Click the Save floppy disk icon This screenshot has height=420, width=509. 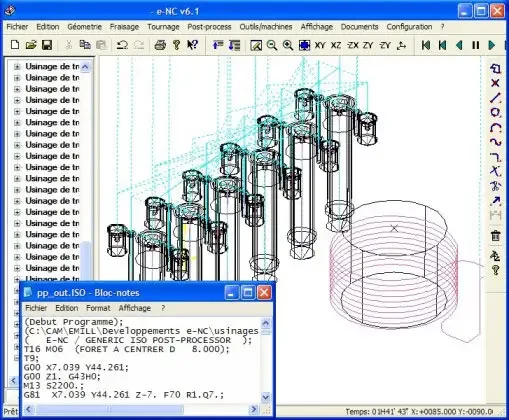coord(47,45)
